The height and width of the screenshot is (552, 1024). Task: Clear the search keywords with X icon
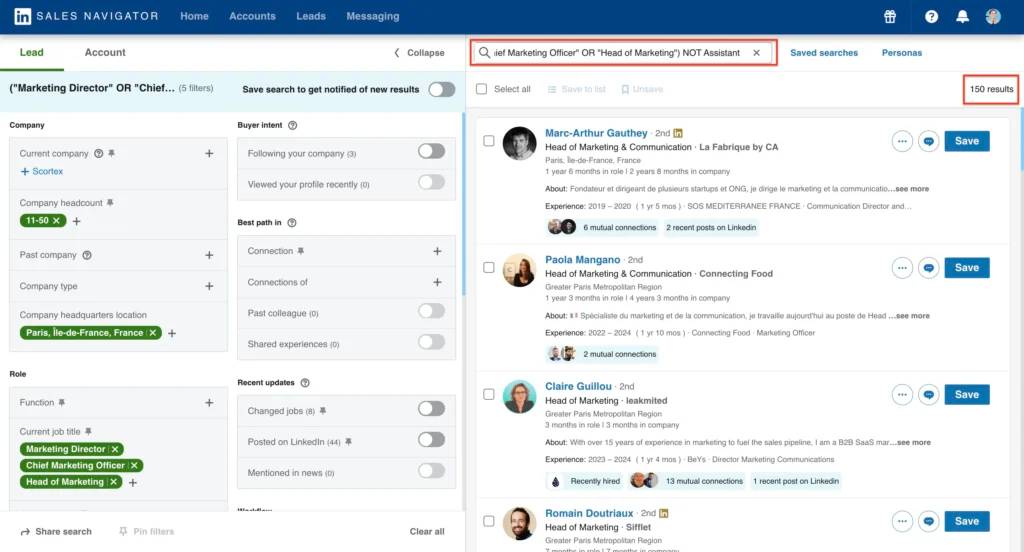756,52
